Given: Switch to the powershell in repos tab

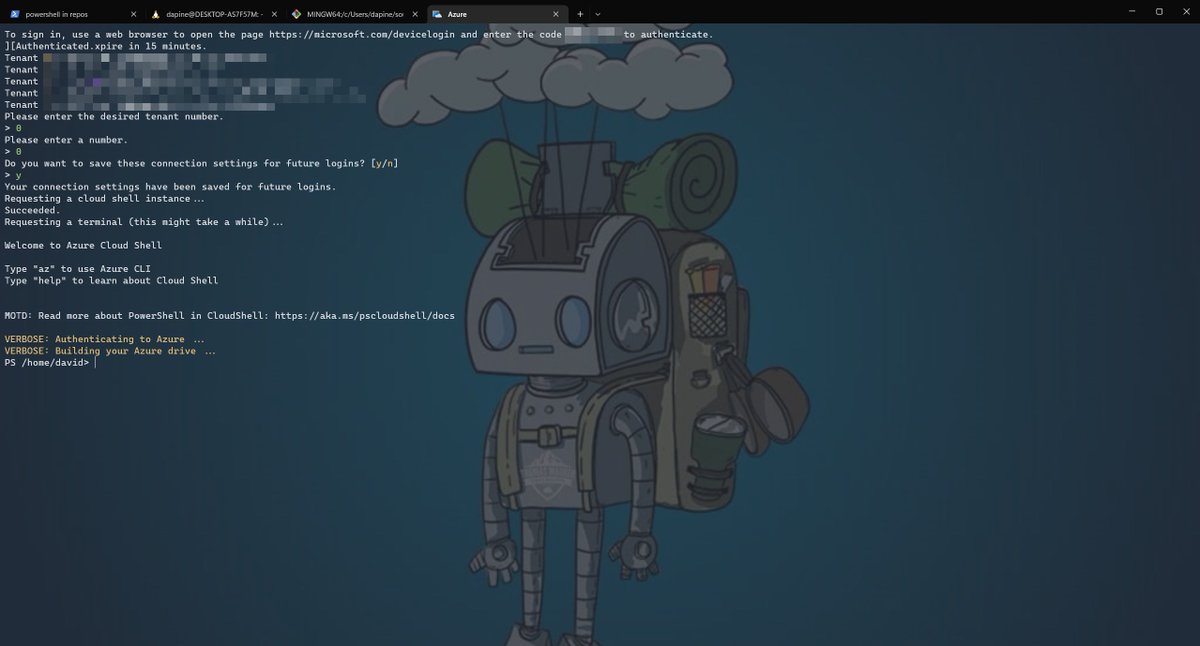Looking at the screenshot, I should pos(72,14).
